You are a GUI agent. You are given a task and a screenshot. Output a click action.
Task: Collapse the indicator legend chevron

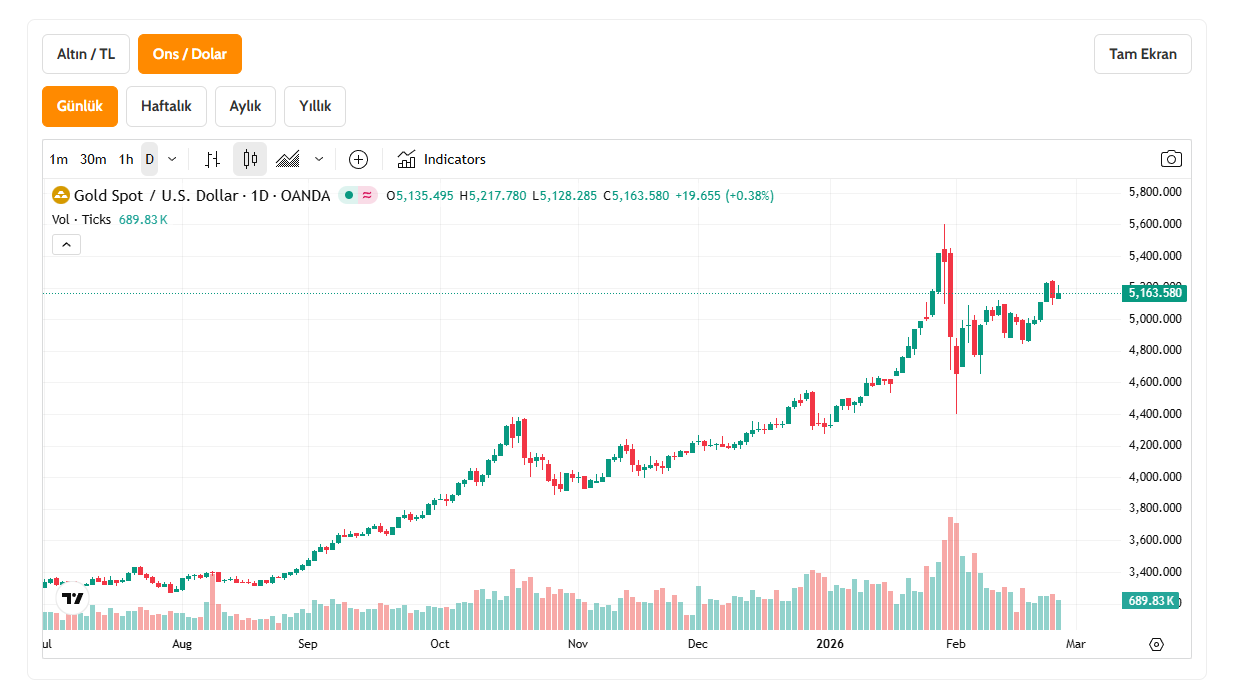[x=66, y=244]
